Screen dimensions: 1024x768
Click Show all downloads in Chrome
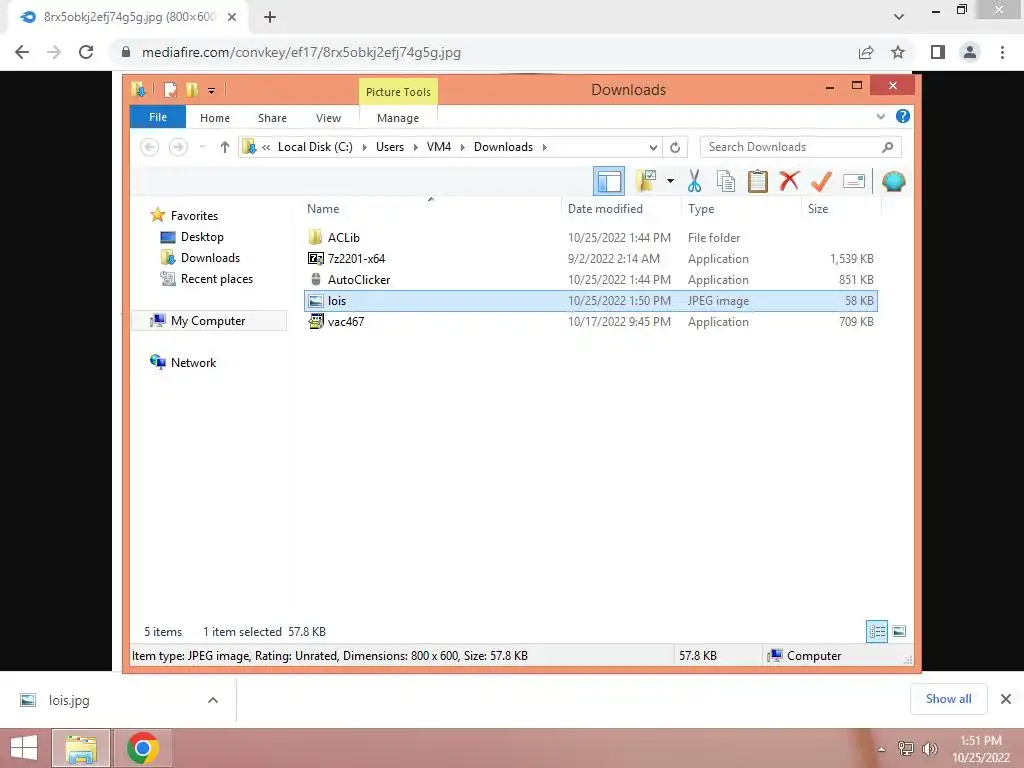click(x=948, y=699)
